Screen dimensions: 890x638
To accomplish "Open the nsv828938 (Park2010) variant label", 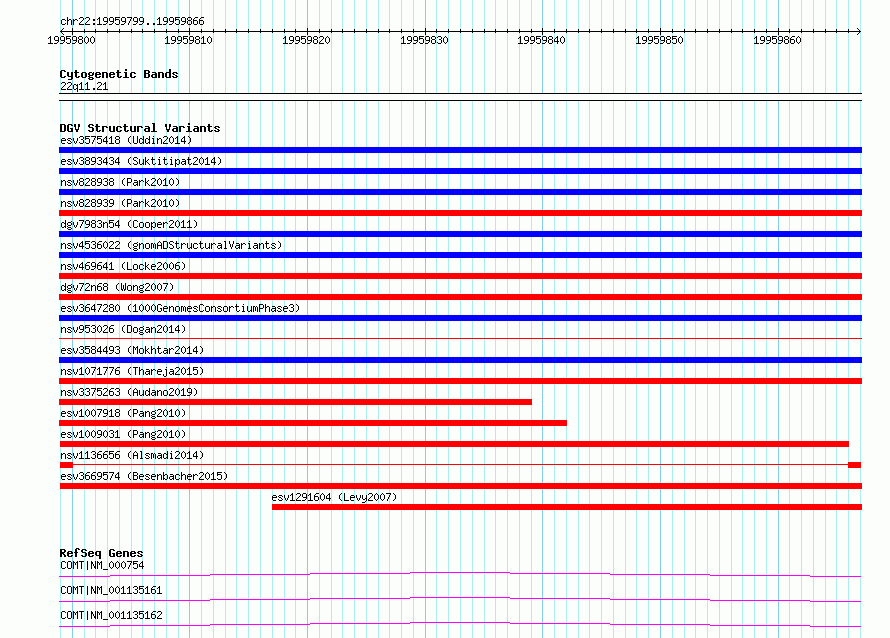I will (120, 182).
